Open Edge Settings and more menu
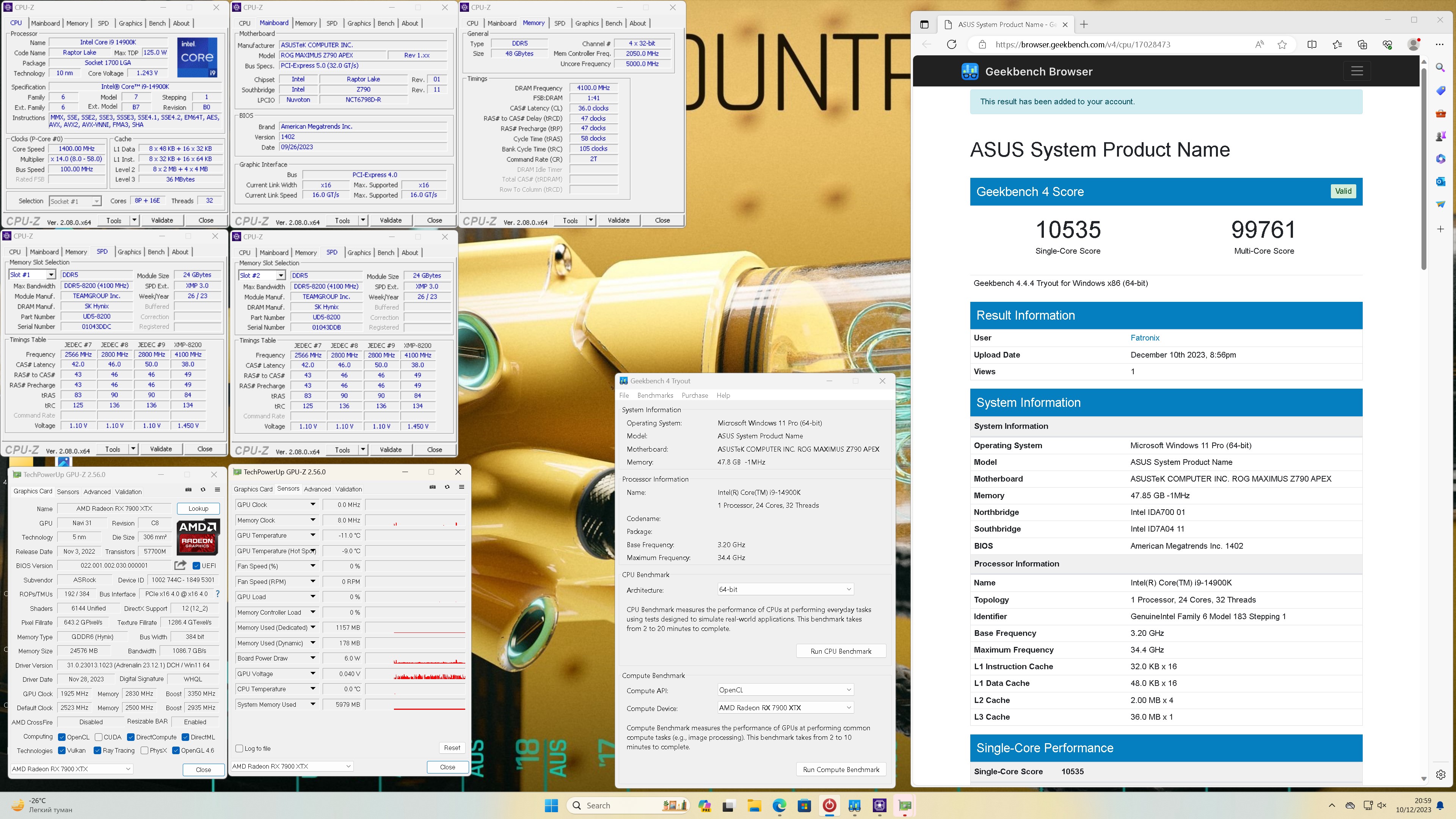This screenshot has width=1456, height=819. click(1439, 45)
